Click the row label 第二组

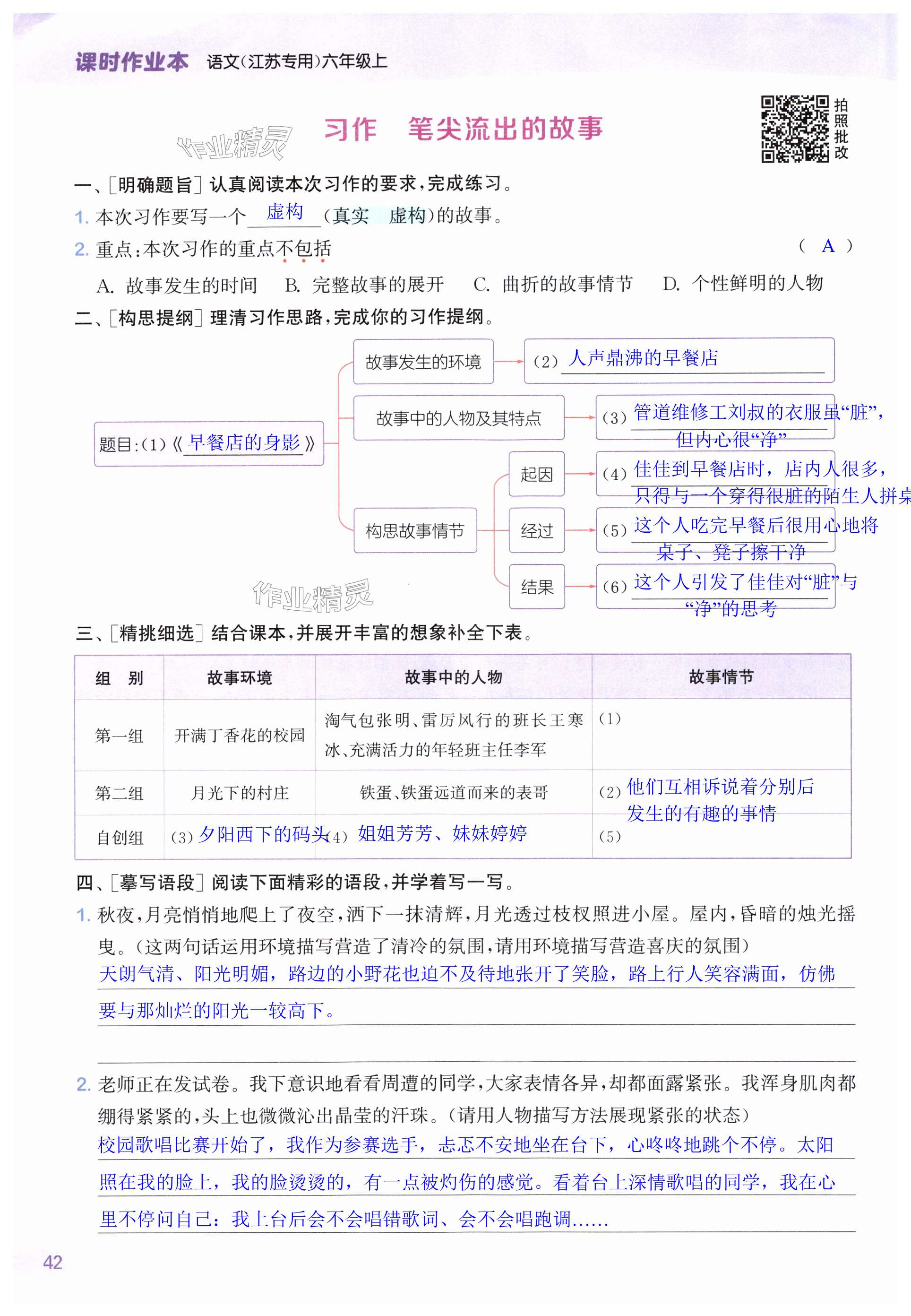[x=119, y=792]
